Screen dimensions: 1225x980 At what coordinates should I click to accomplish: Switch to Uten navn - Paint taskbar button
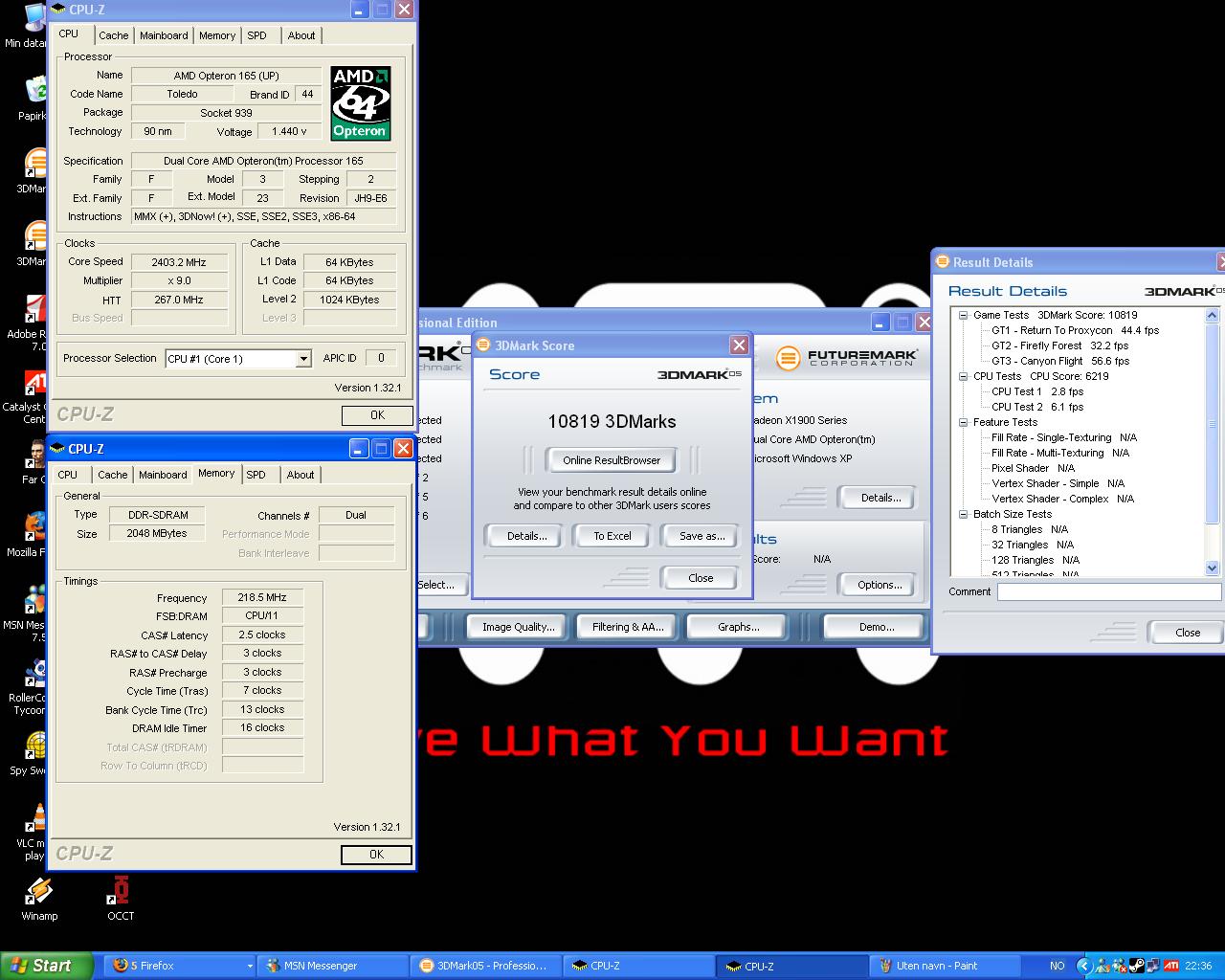click(x=946, y=966)
